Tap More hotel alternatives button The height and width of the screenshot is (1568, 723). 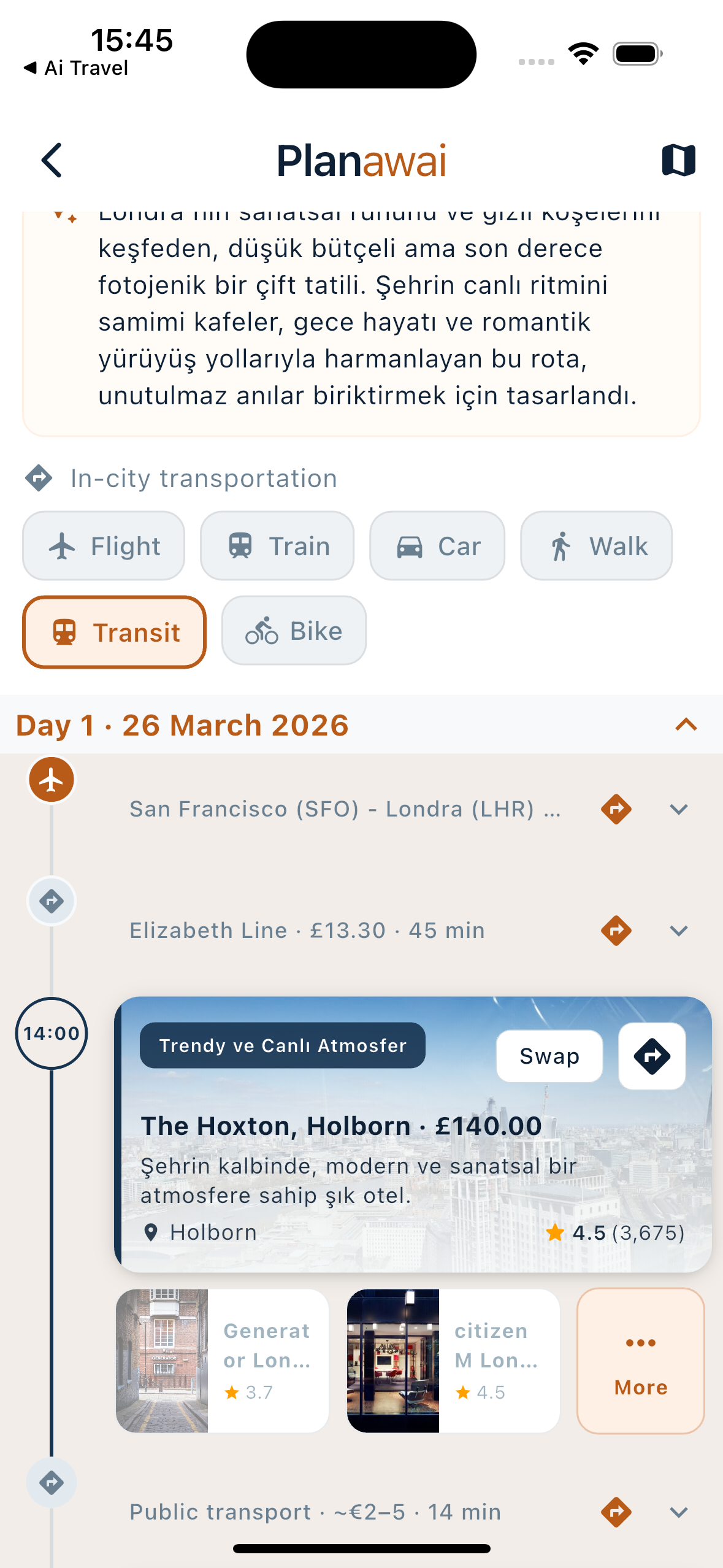pyautogui.click(x=640, y=1361)
